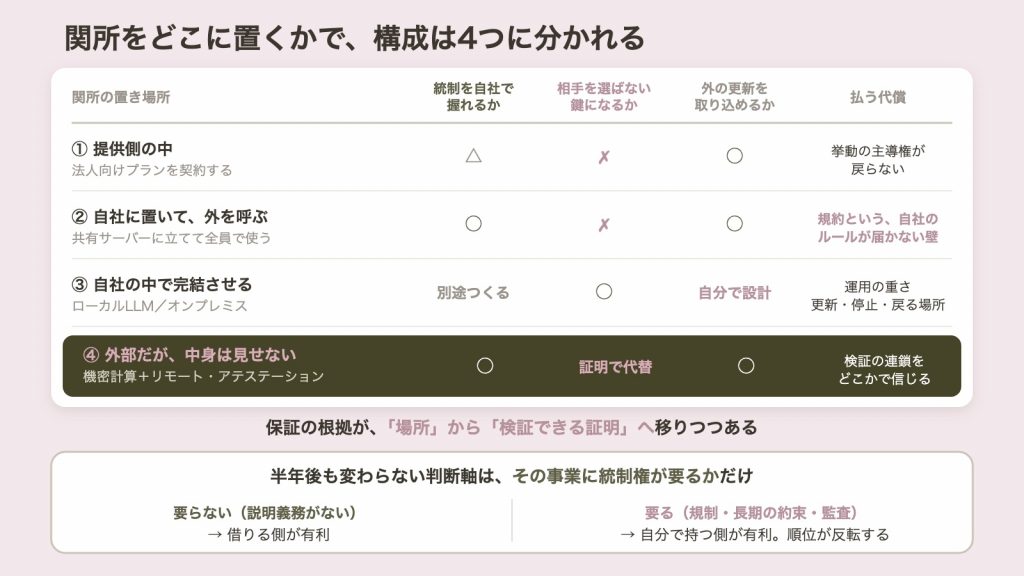Click the circle under 外の更新を取り込めるか in row ①
The width and height of the screenshot is (1024, 576).
[735, 155]
